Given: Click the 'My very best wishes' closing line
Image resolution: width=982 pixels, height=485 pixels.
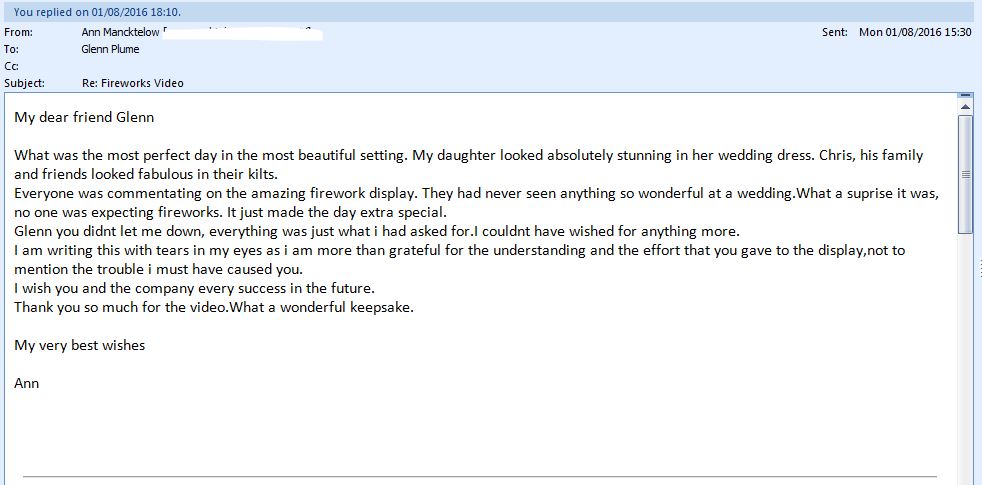Looking at the screenshot, I should point(80,345).
